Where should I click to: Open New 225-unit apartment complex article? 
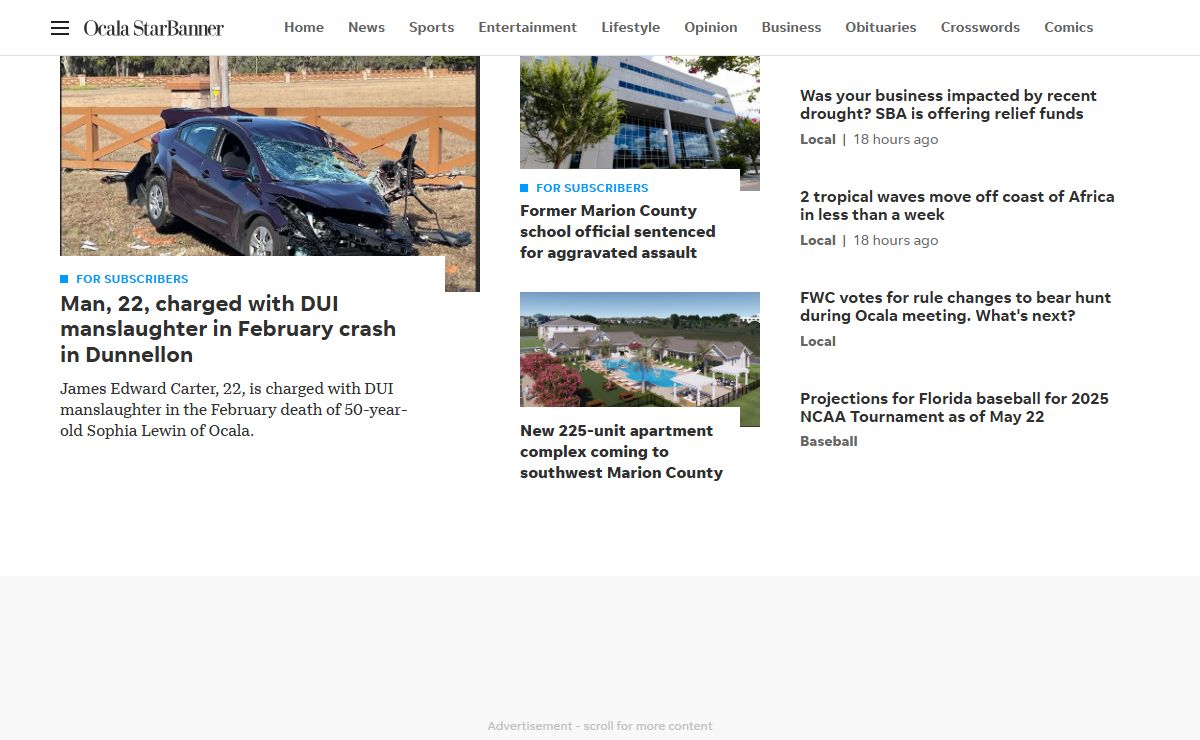coord(621,452)
